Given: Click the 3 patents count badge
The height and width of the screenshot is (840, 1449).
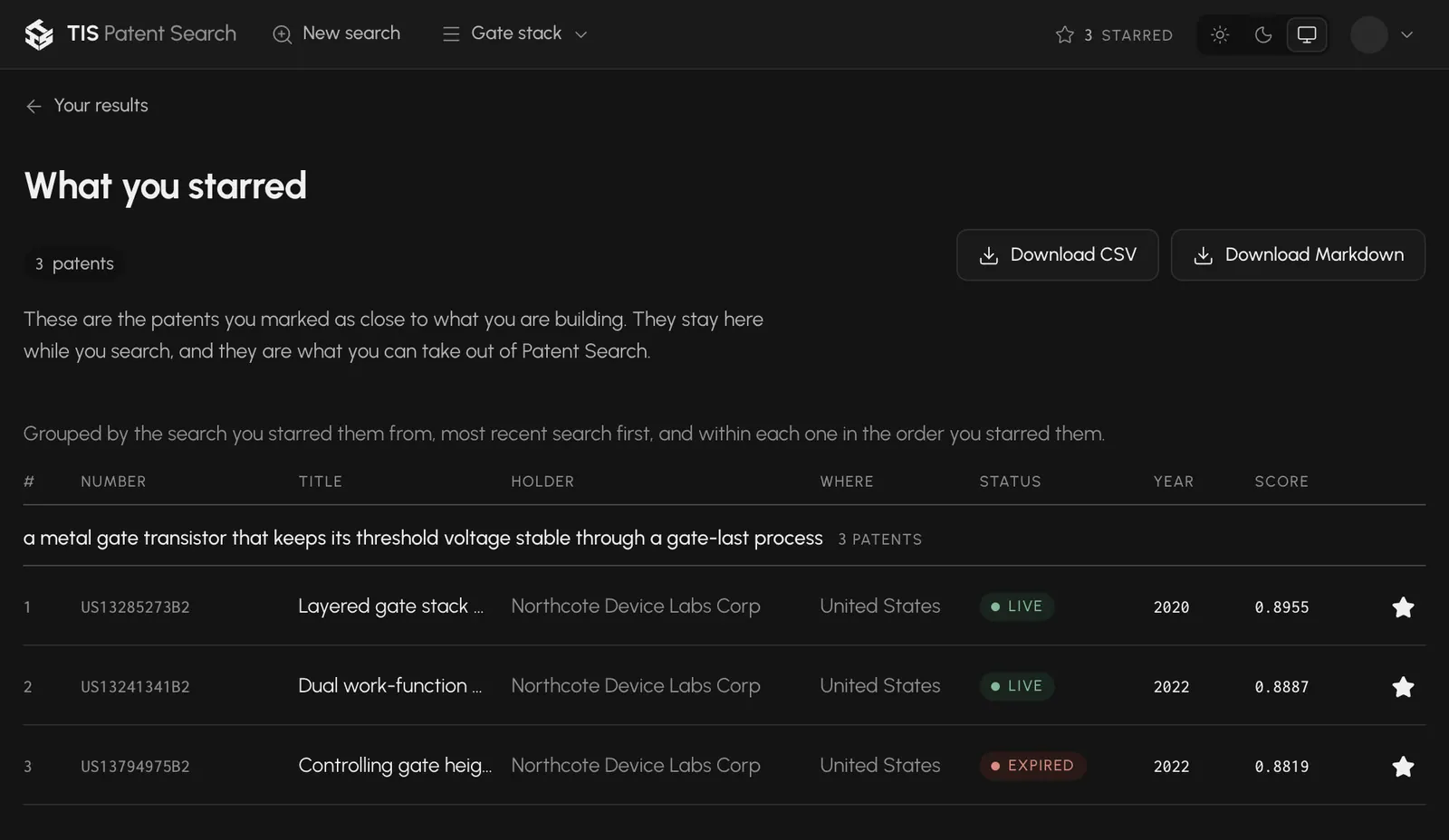Looking at the screenshot, I should click(74, 264).
